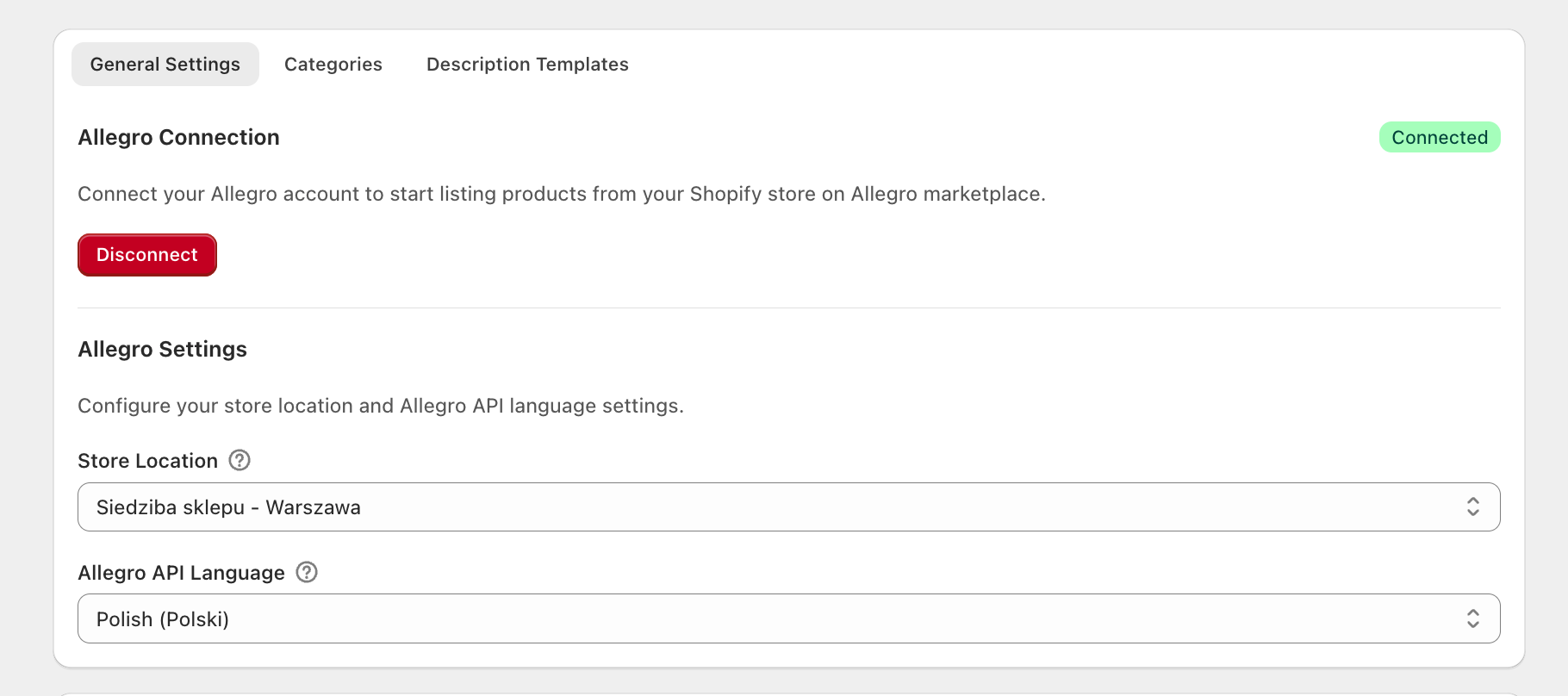Open the Categories tab
The image size is (1568, 696).
[x=333, y=65]
